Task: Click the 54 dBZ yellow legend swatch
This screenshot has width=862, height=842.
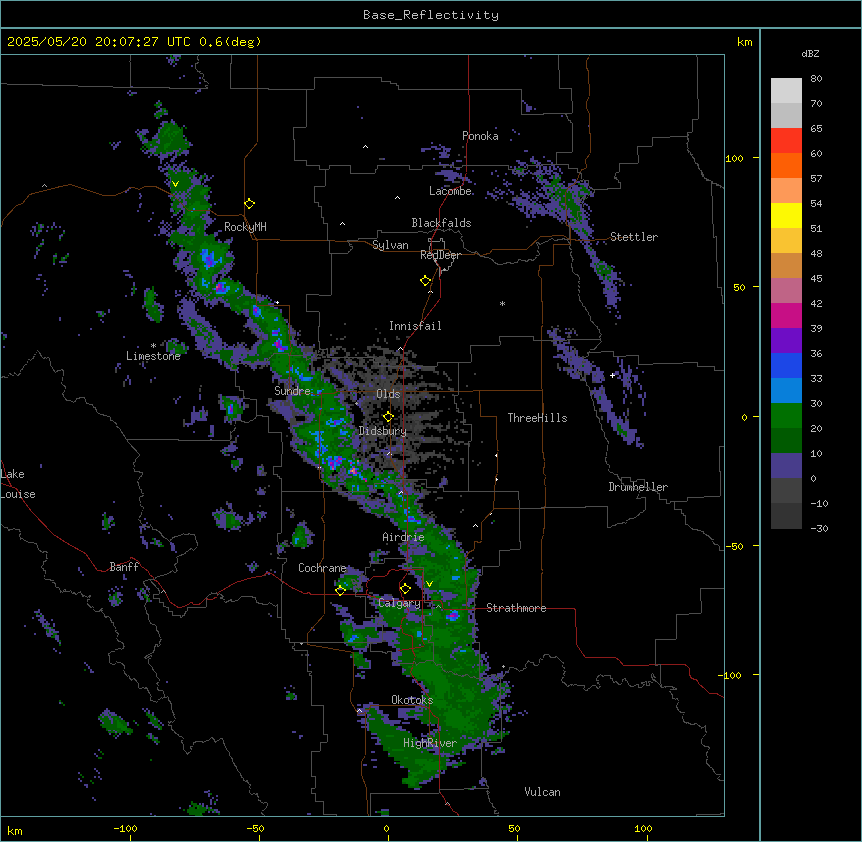Action: pos(786,215)
